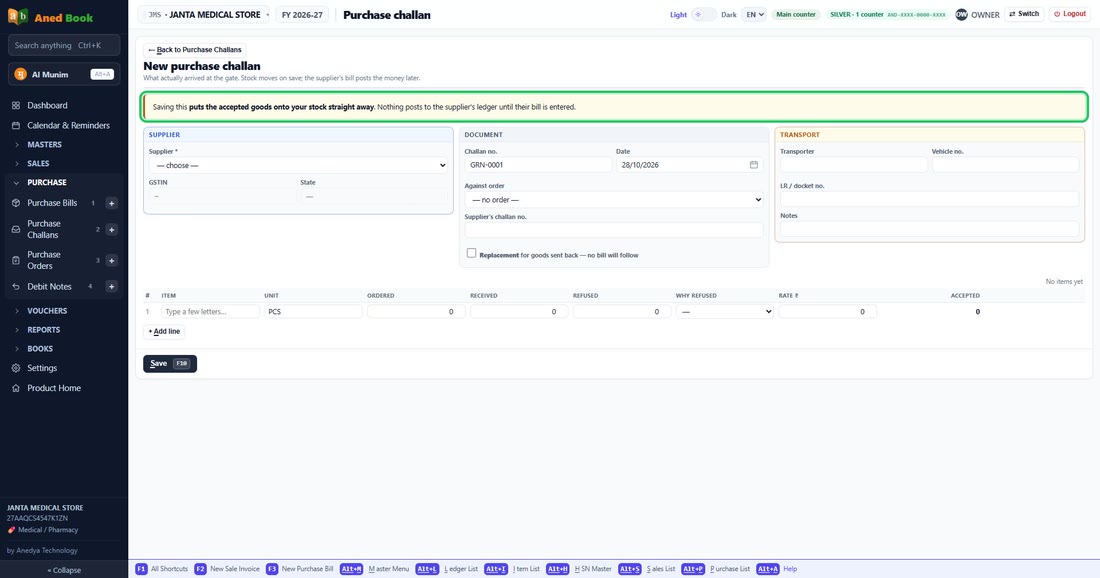Collapse the sidebar

coord(64,570)
